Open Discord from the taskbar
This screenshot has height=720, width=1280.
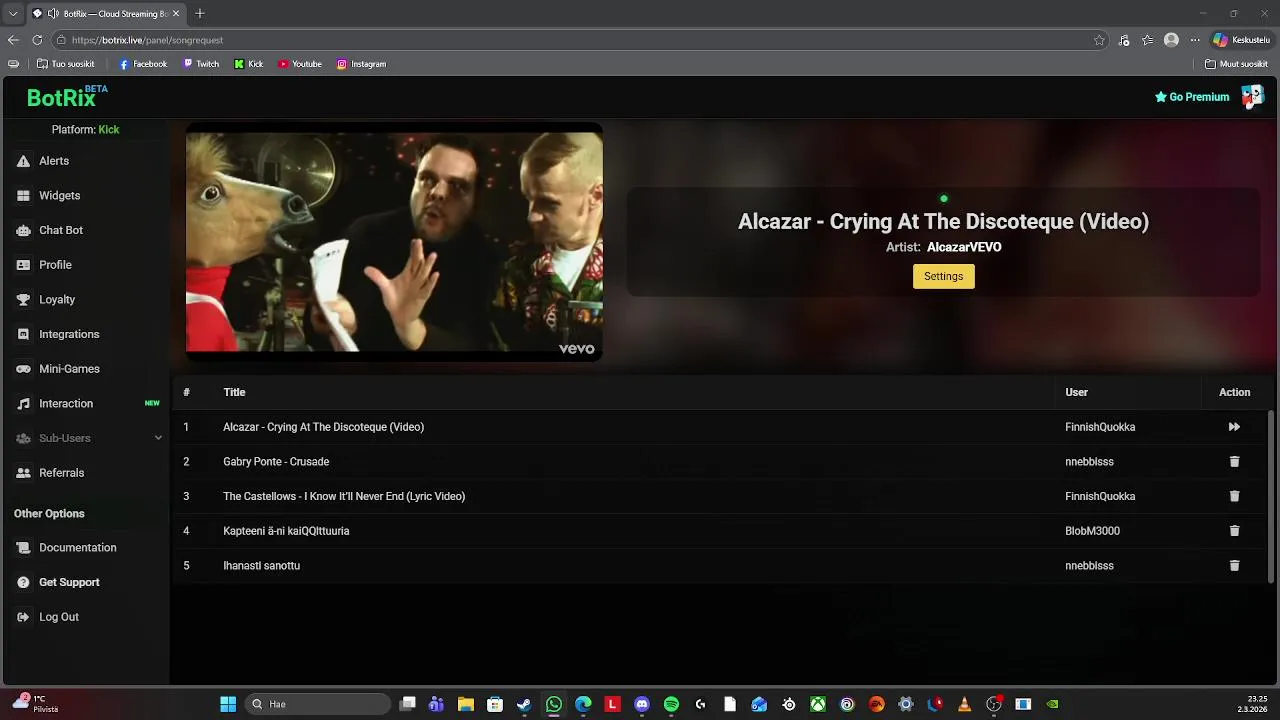click(642, 704)
